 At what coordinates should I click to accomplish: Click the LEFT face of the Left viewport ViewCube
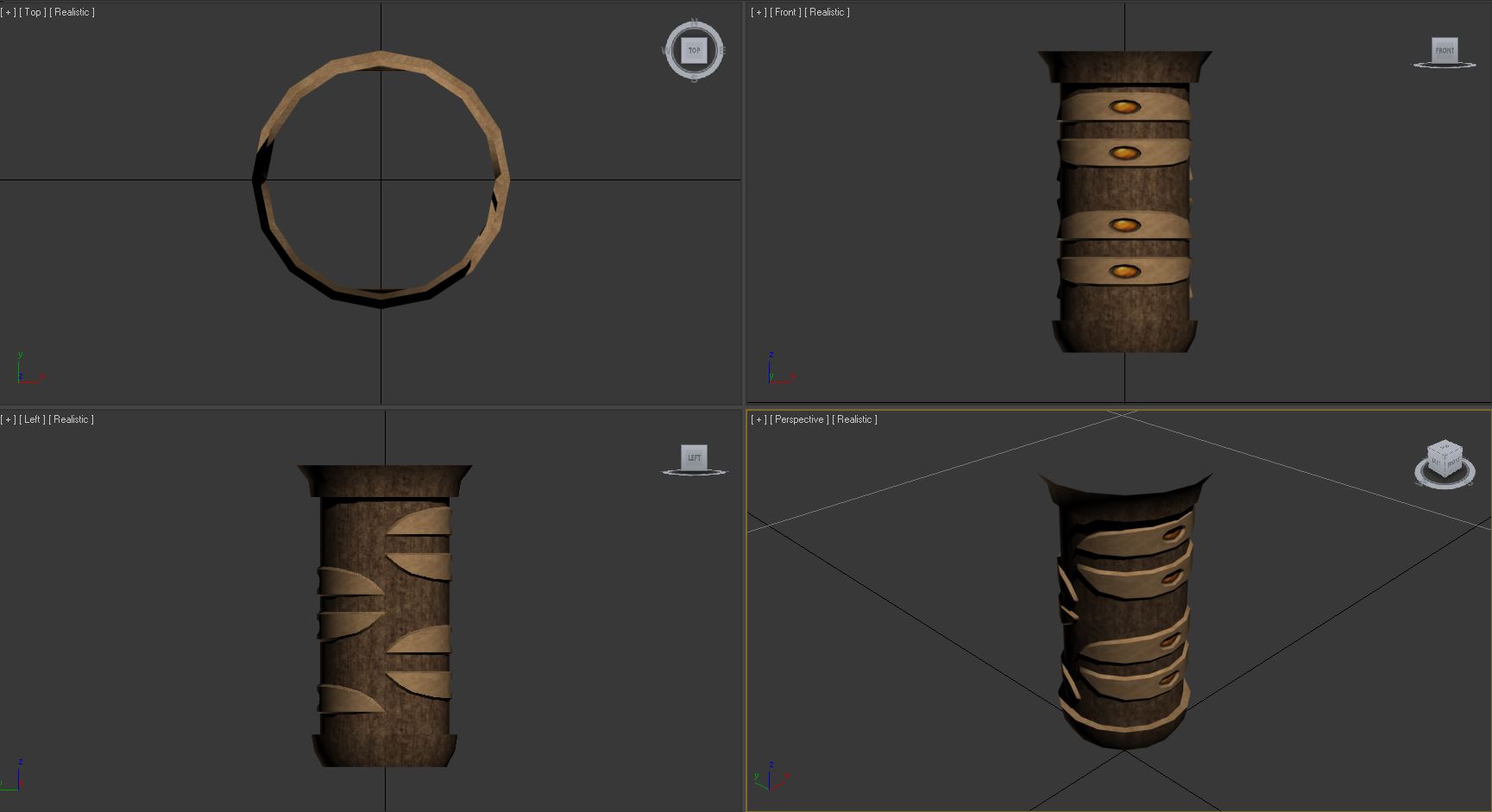(x=695, y=456)
